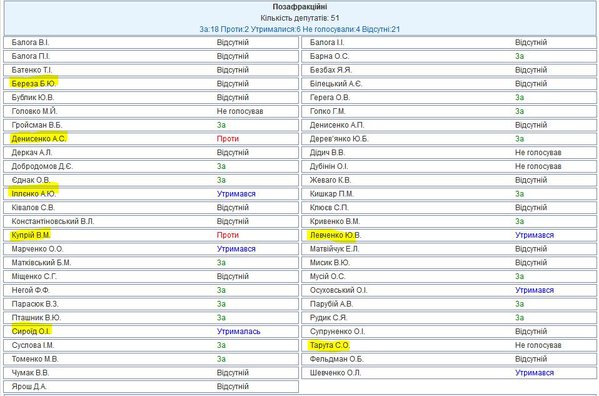Click Не голосував status of Головко М.Й.
Screen dimensions: 599x396
click(x=240, y=111)
